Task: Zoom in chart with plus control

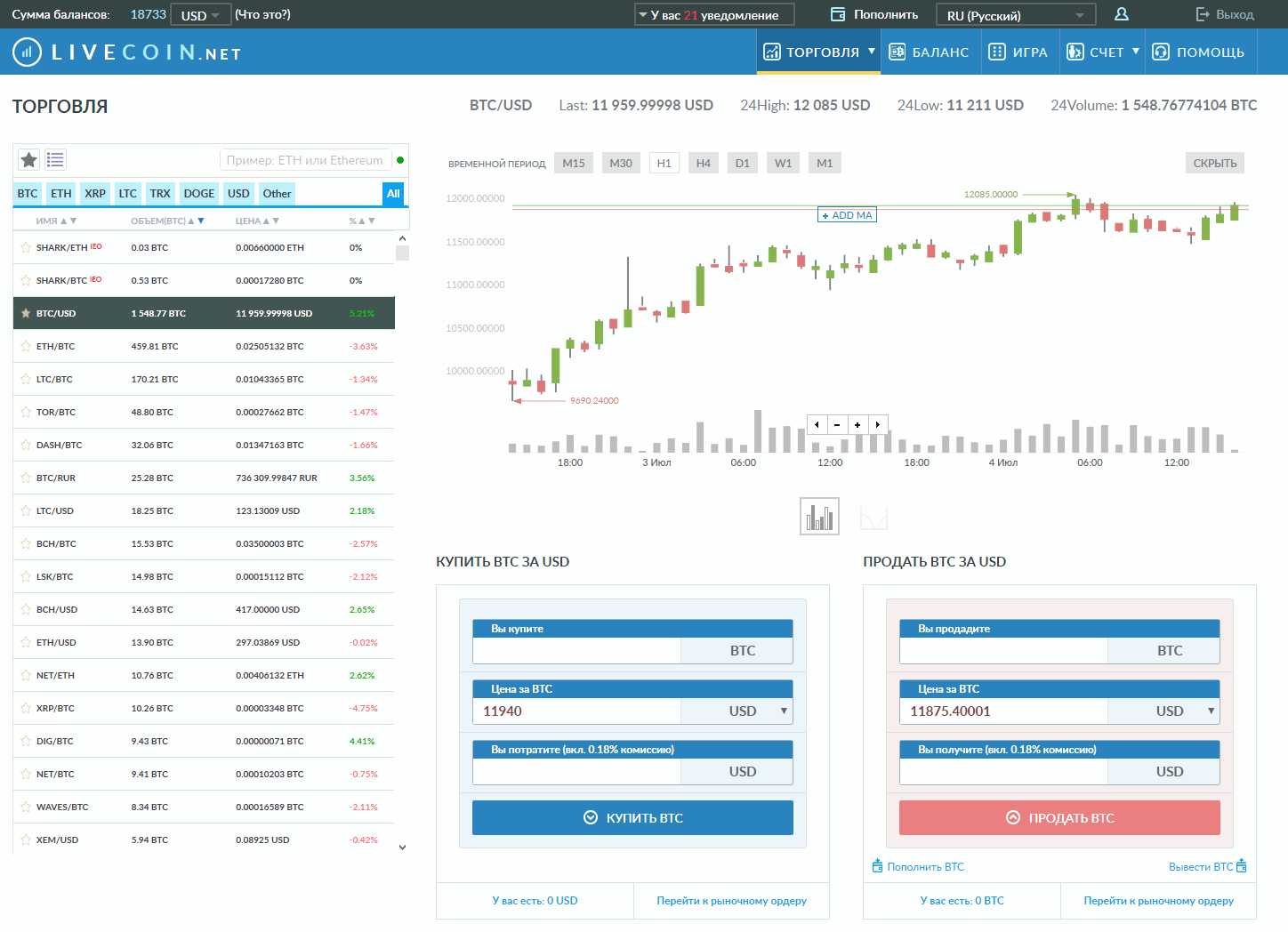Action: (857, 425)
